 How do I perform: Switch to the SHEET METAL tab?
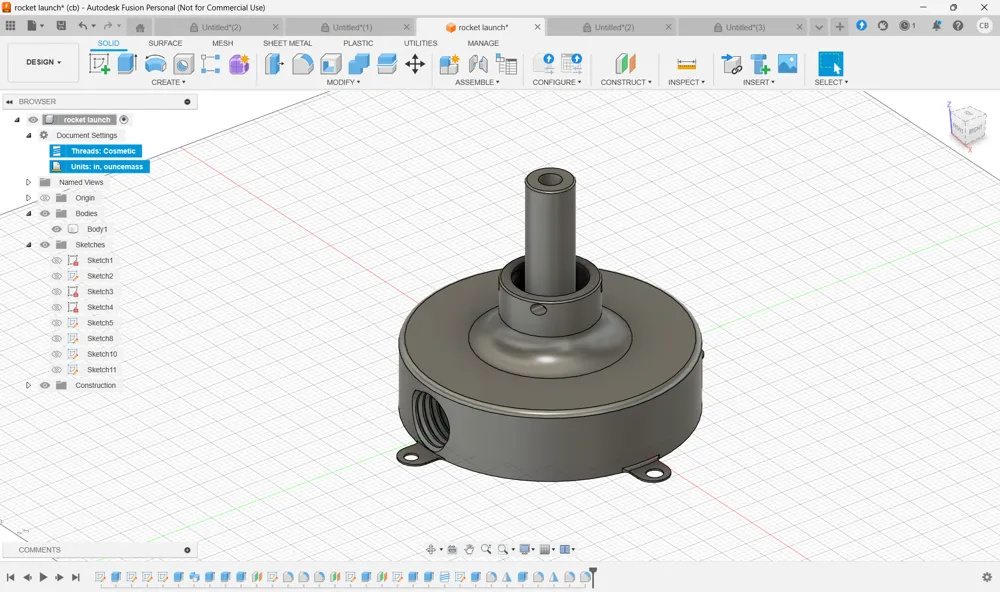[x=288, y=43]
